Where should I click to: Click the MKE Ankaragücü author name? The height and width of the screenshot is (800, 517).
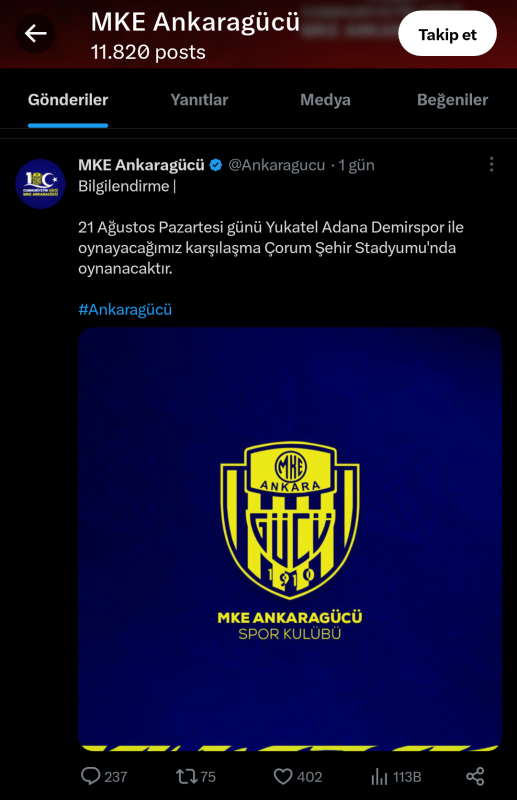click(141, 165)
